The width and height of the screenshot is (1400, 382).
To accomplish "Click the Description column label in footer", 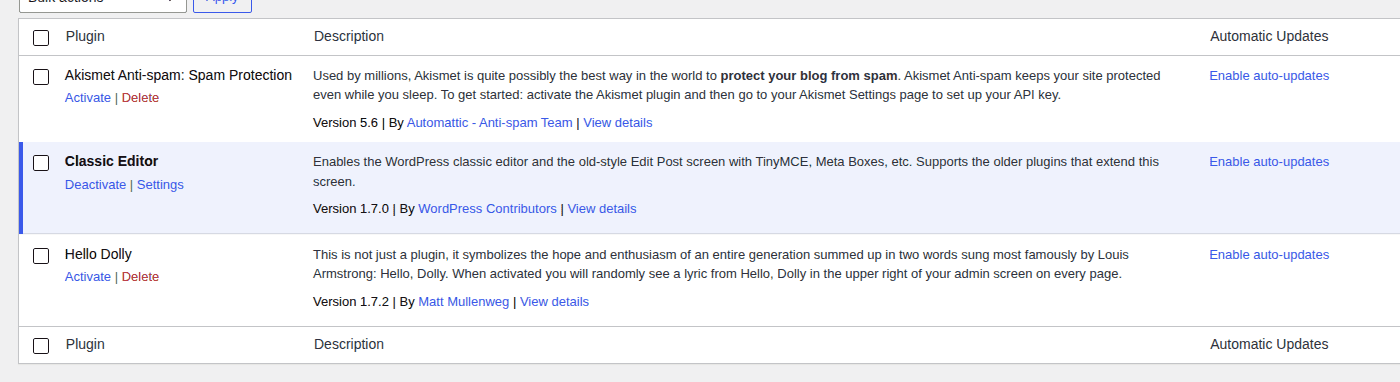I will pos(349,344).
